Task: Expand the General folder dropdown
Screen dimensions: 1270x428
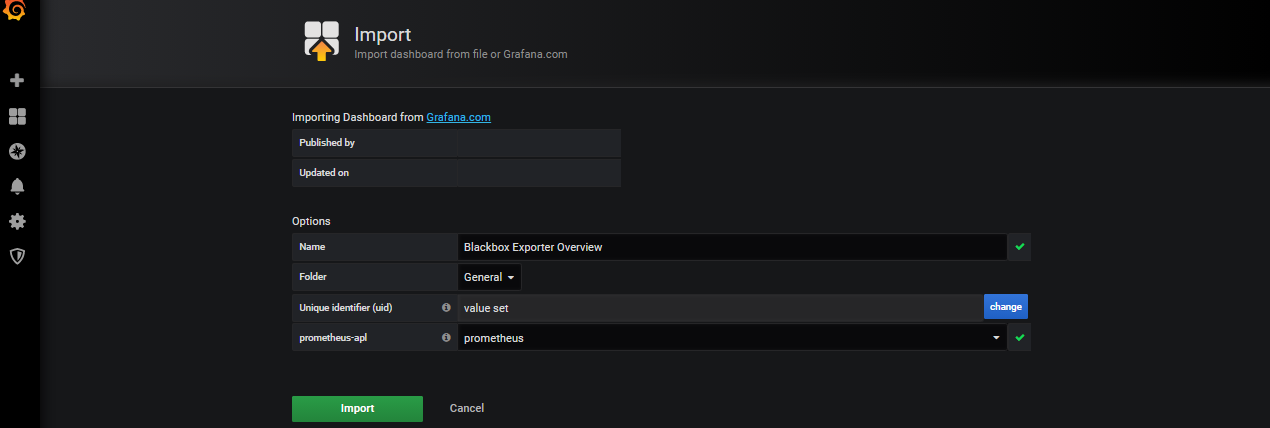Action: (x=489, y=276)
